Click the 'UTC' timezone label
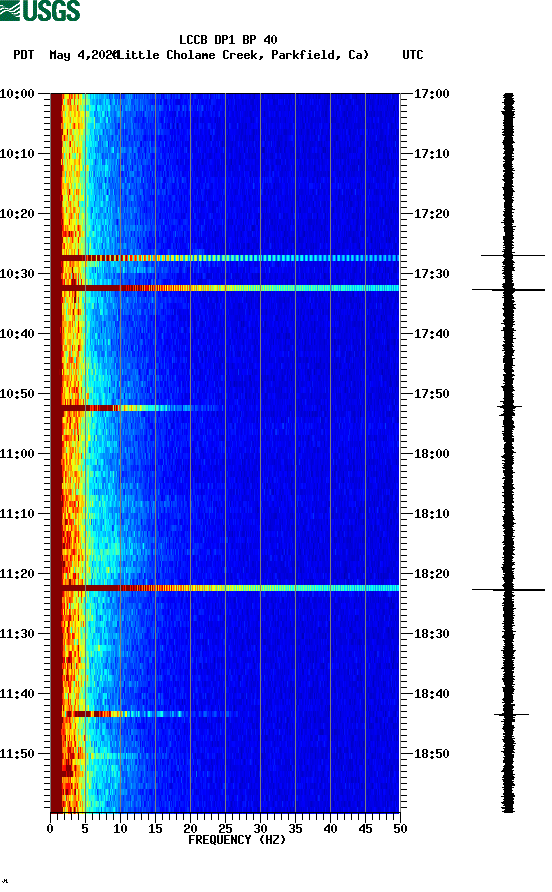Viewport: 552px width, 892px height. pos(413,55)
